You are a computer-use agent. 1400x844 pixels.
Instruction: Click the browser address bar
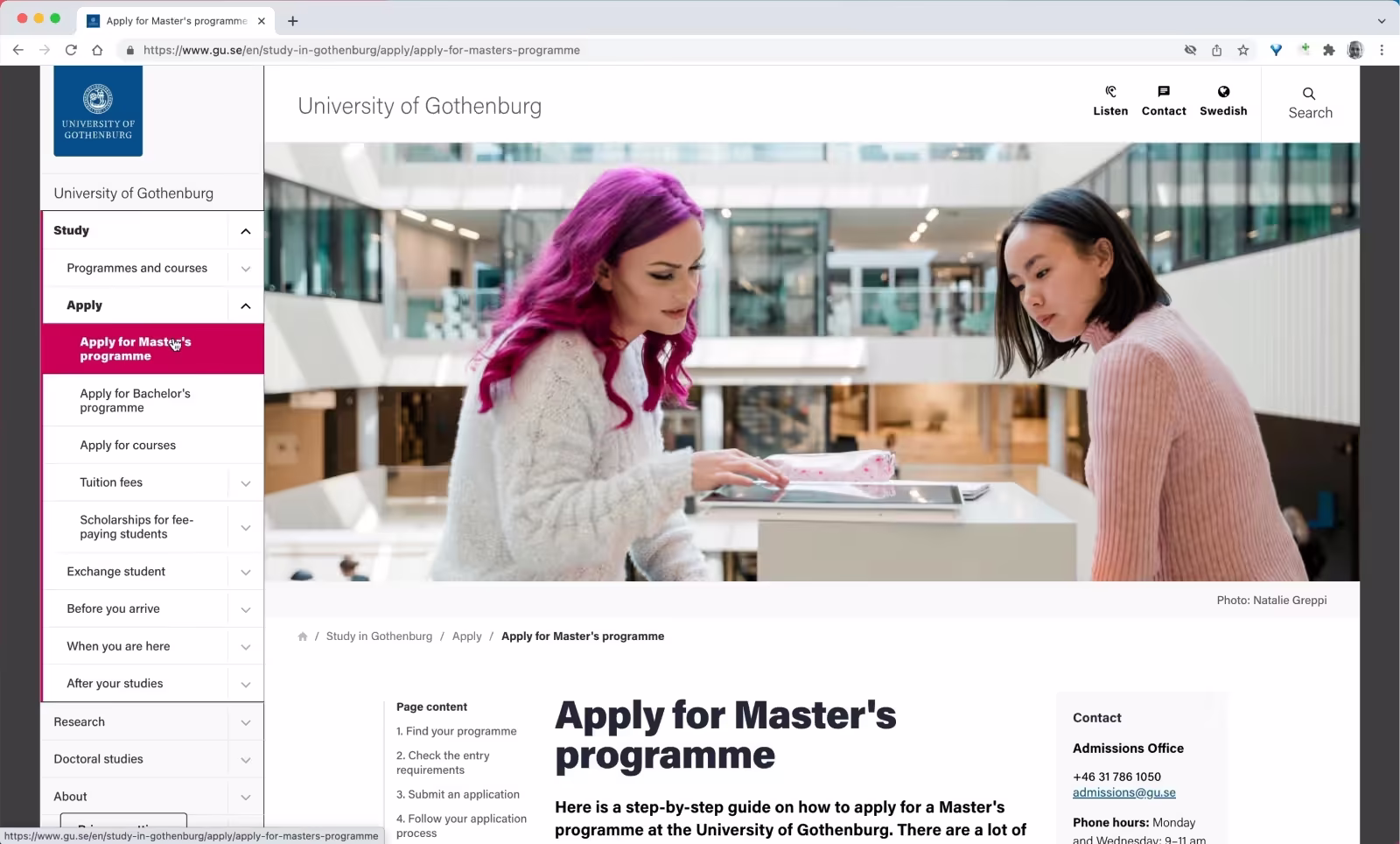point(612,50)
